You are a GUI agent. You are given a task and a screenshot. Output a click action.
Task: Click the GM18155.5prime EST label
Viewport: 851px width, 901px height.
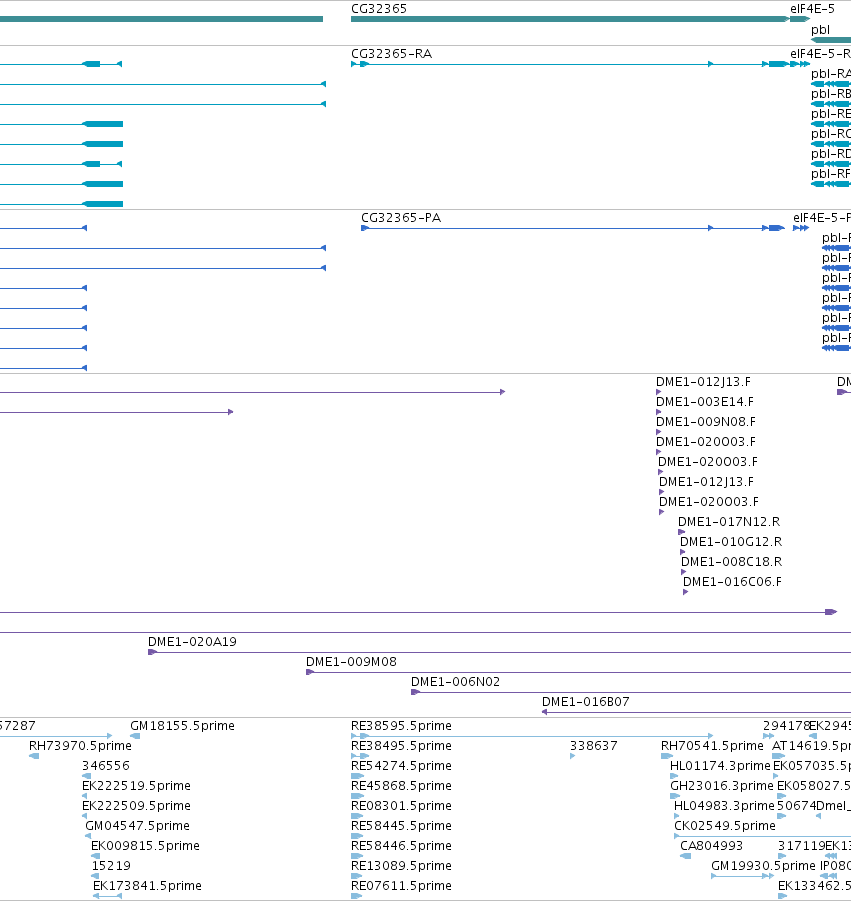[182, 726]
